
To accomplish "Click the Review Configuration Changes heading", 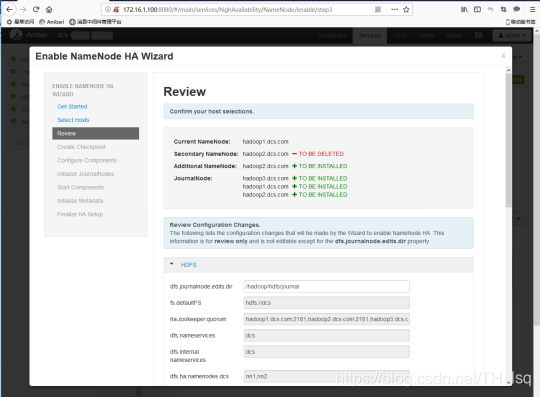I will click(215, 225).
